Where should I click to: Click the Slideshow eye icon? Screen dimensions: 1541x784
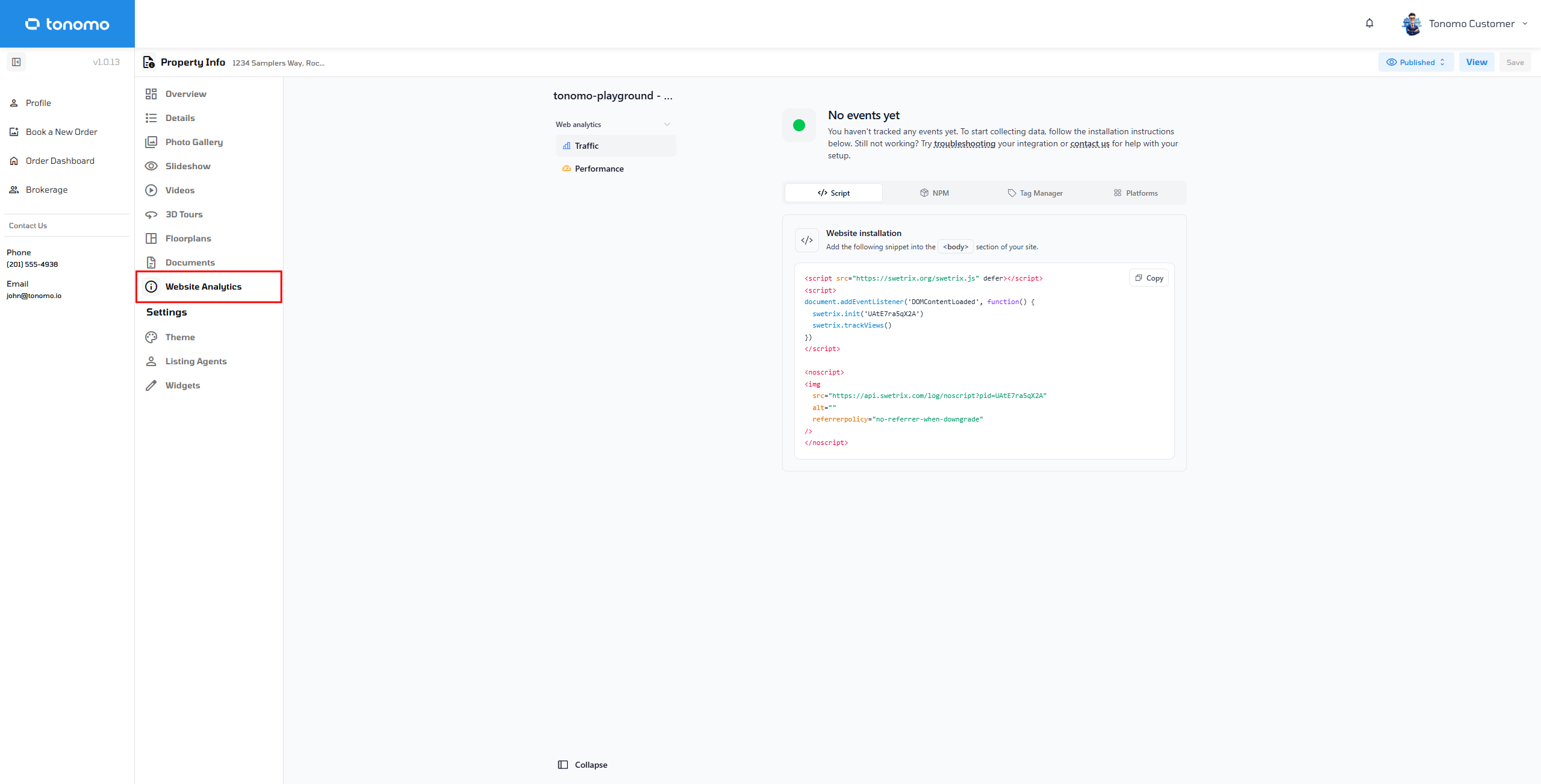(x=151, y=166)
